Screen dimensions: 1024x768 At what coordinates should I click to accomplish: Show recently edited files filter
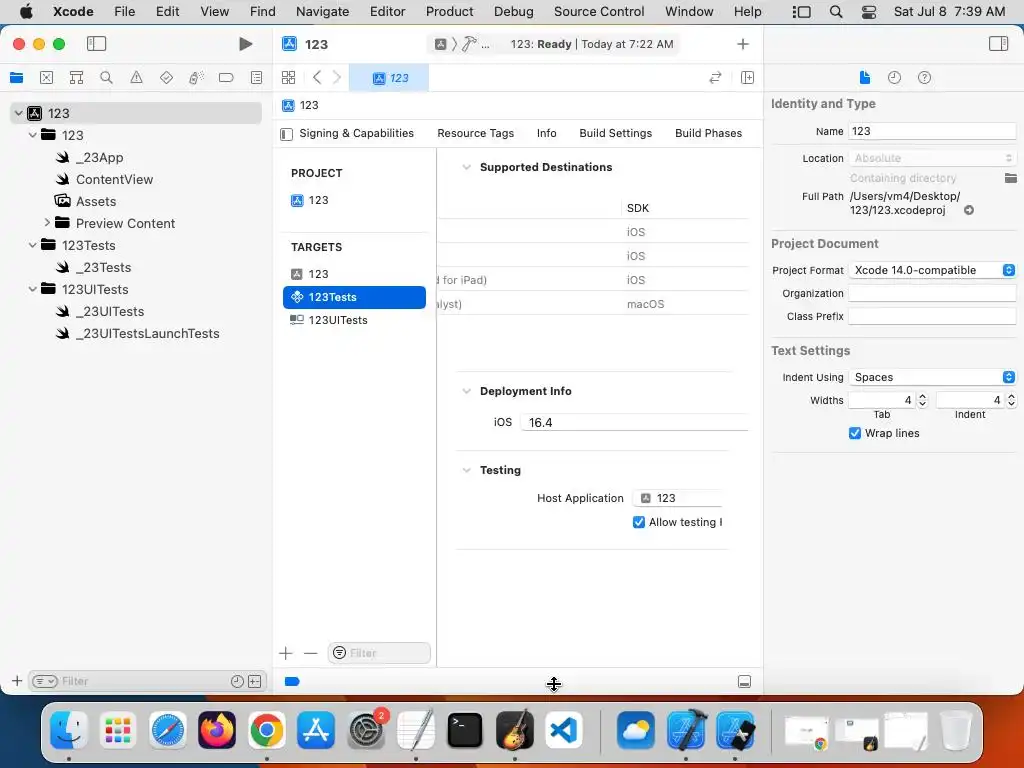tap(237, 681)
